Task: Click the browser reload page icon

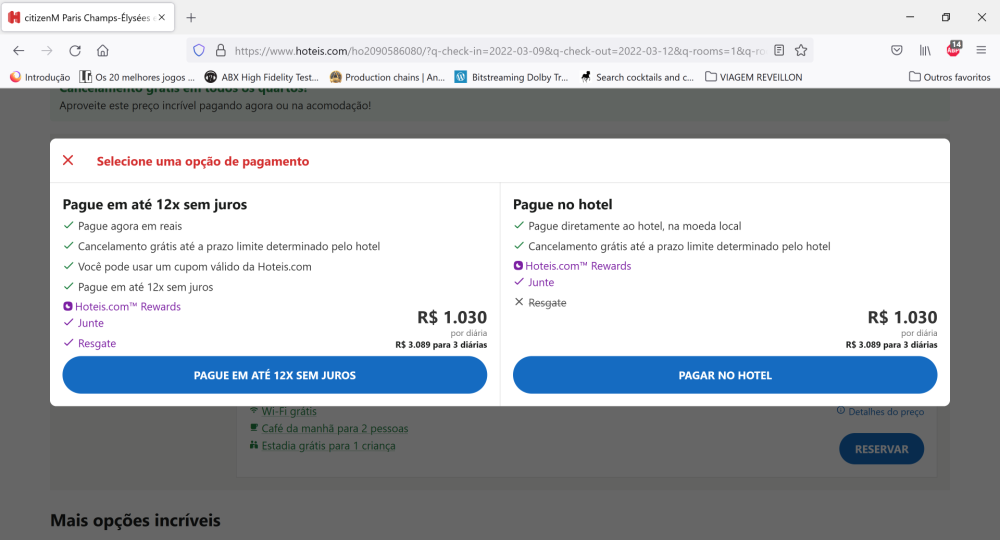Action: point(75,50)
